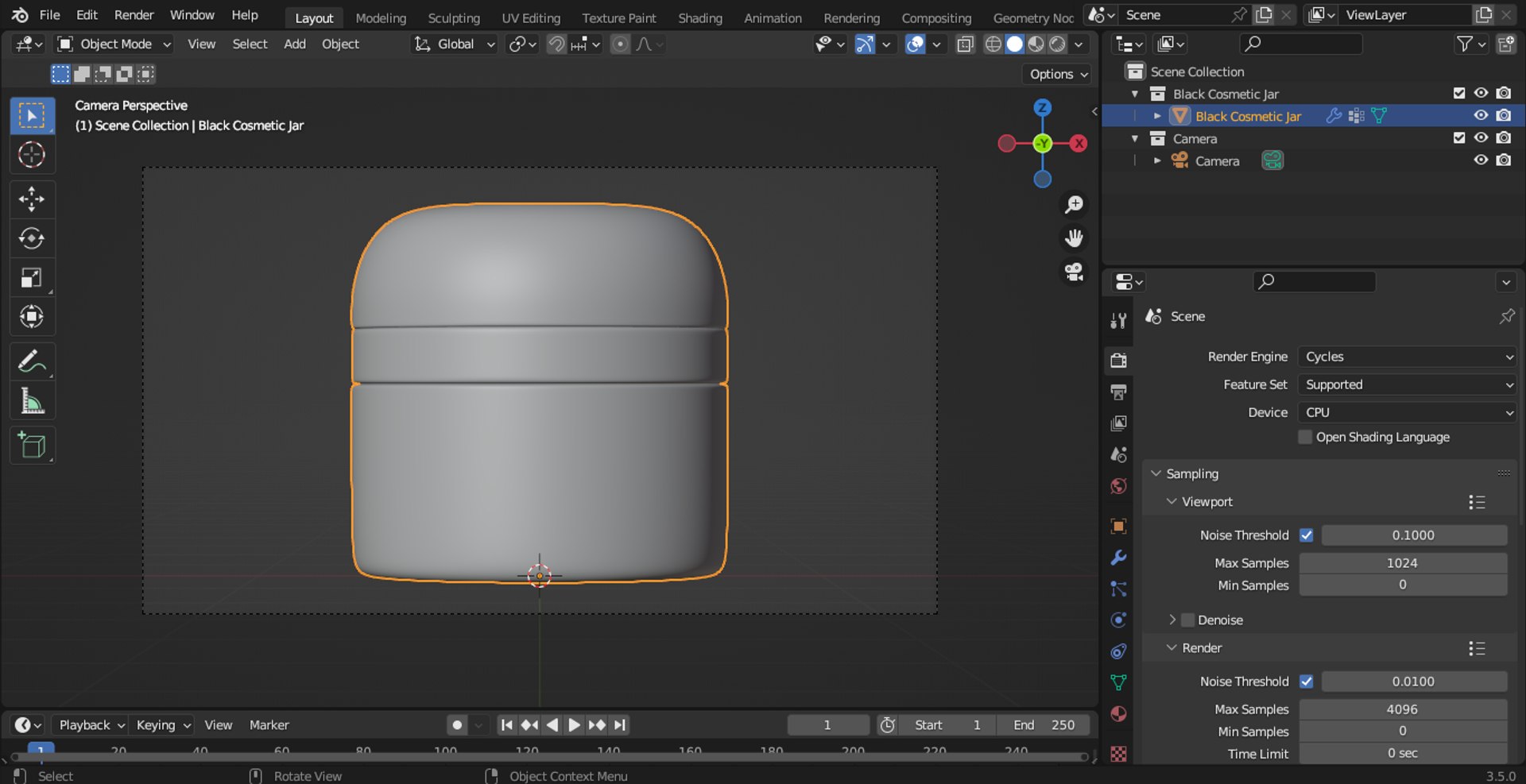Screen dimensions: 1526x784
Task: Open Render Engine dropdown
Action: point(1408,357)
